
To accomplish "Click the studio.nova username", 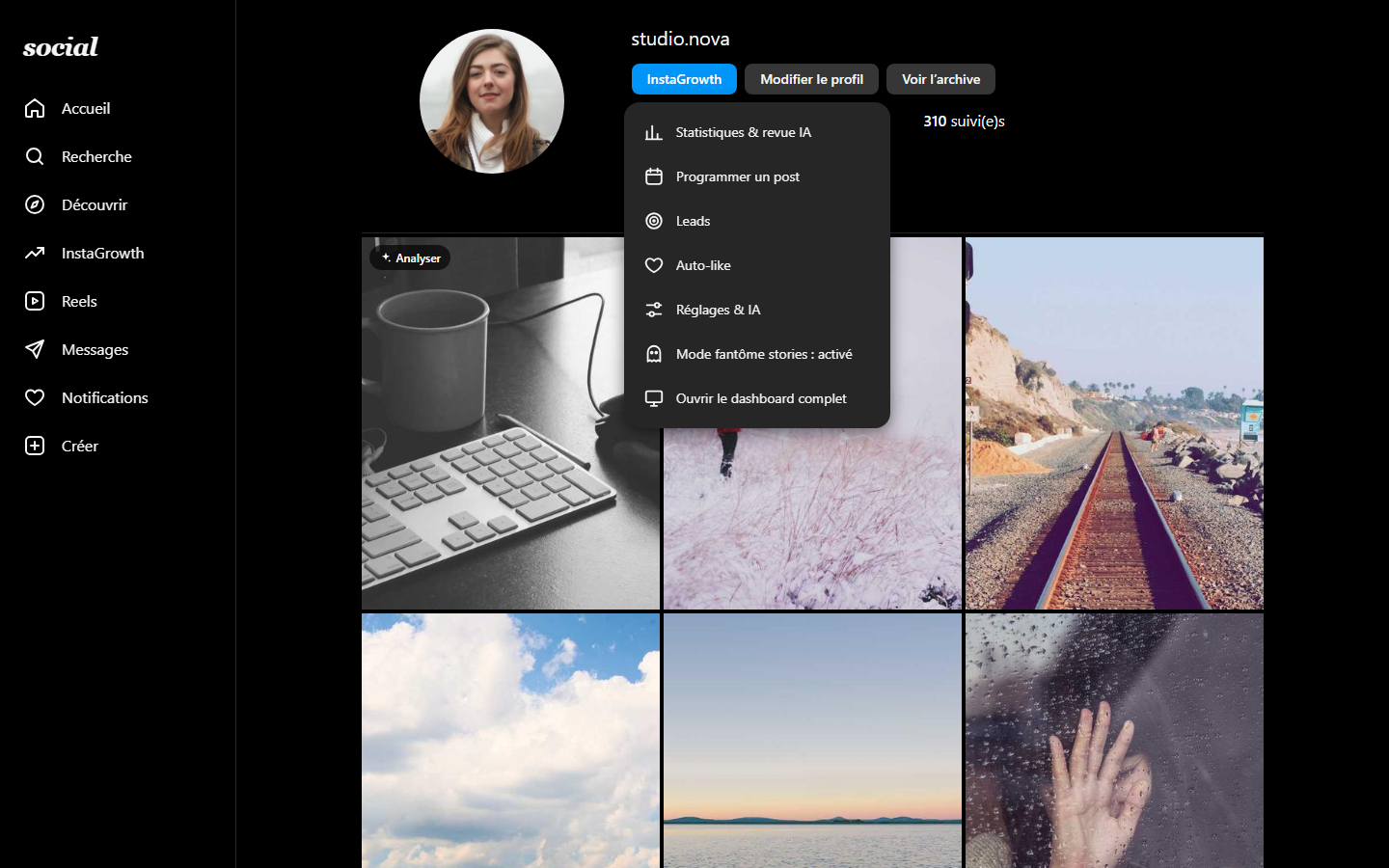I will pos(680,39).
